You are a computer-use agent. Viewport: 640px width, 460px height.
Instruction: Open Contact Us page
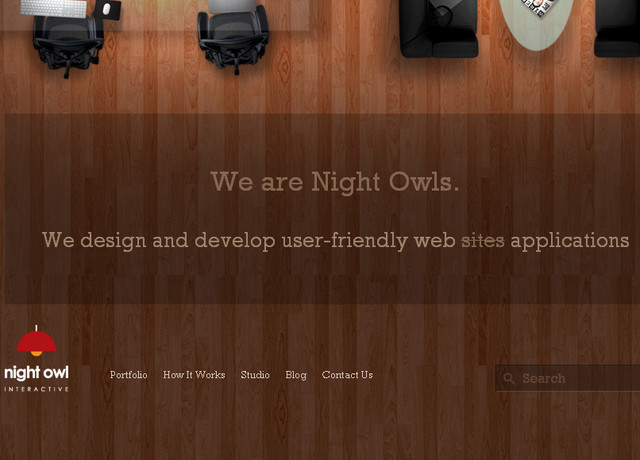347,375
